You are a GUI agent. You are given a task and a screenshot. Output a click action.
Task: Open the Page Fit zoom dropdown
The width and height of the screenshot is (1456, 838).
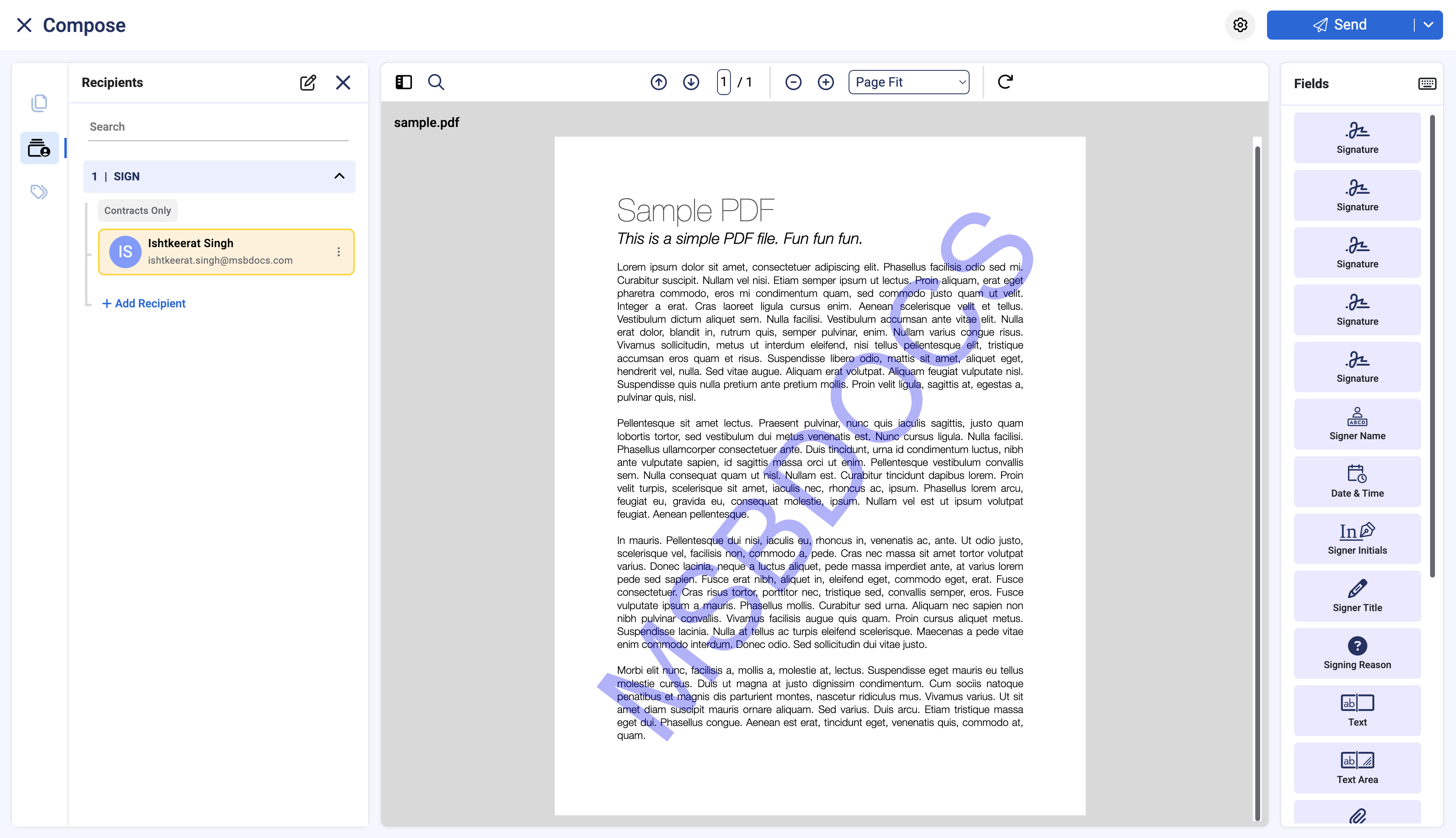click(x=908, y=83)
